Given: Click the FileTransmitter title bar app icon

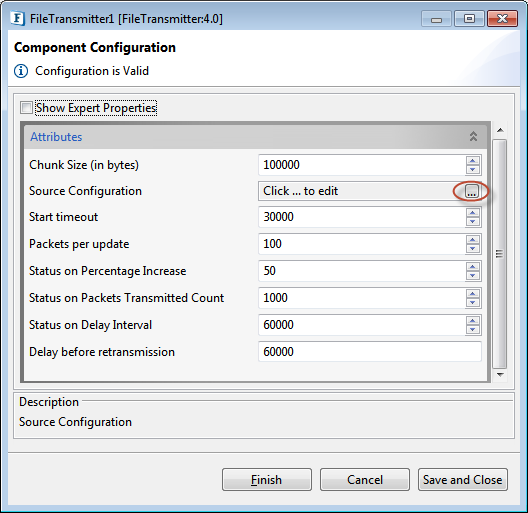Looking at the screenshot, I should click(18, 19).
